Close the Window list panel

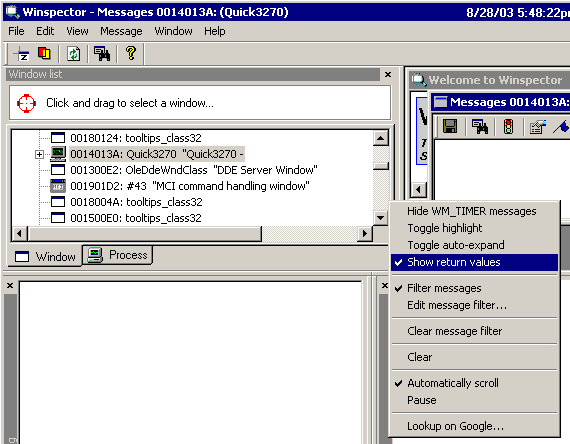(x=388, y=75)
